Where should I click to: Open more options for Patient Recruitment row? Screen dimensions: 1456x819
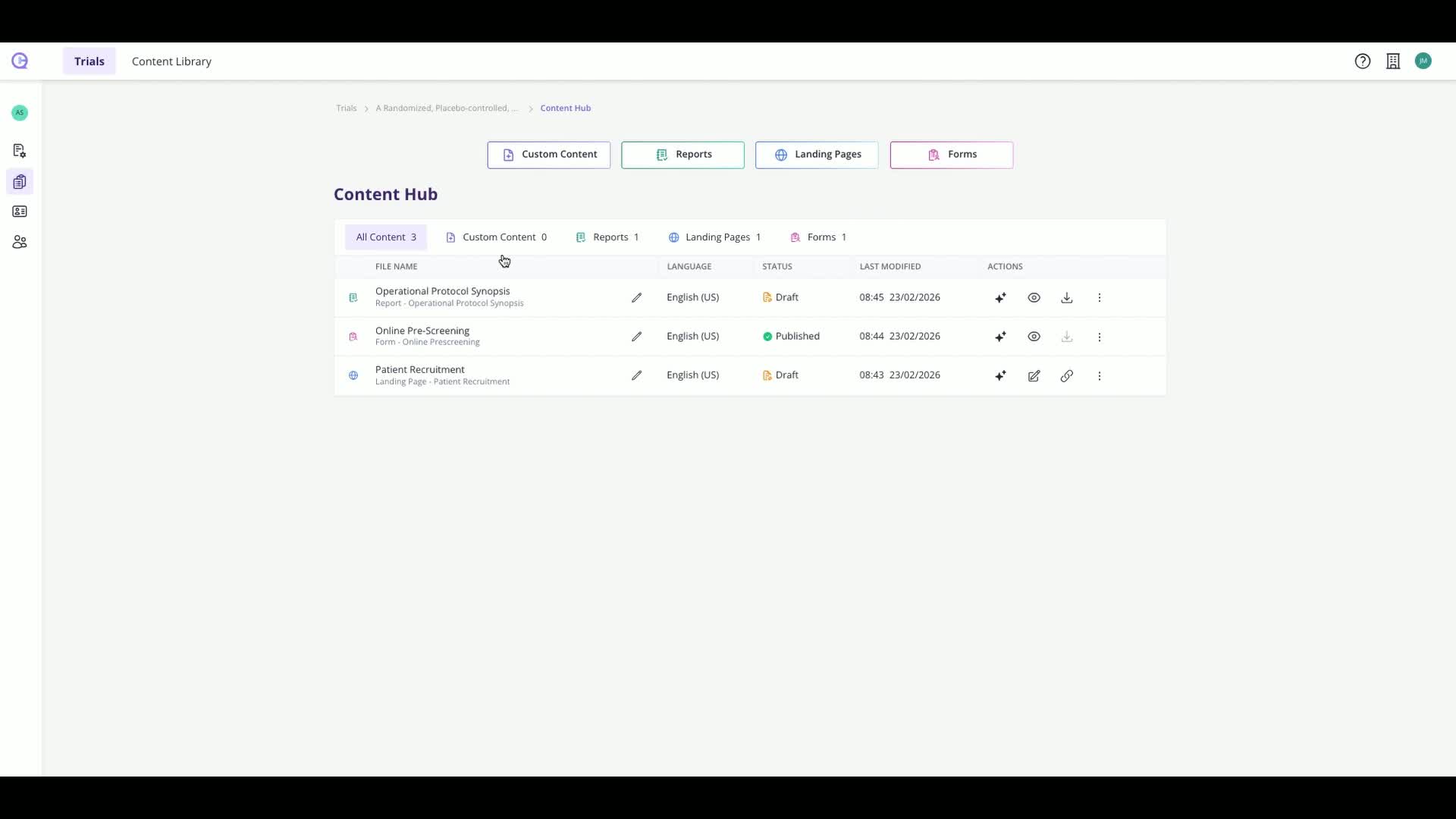click(1099, 376)
